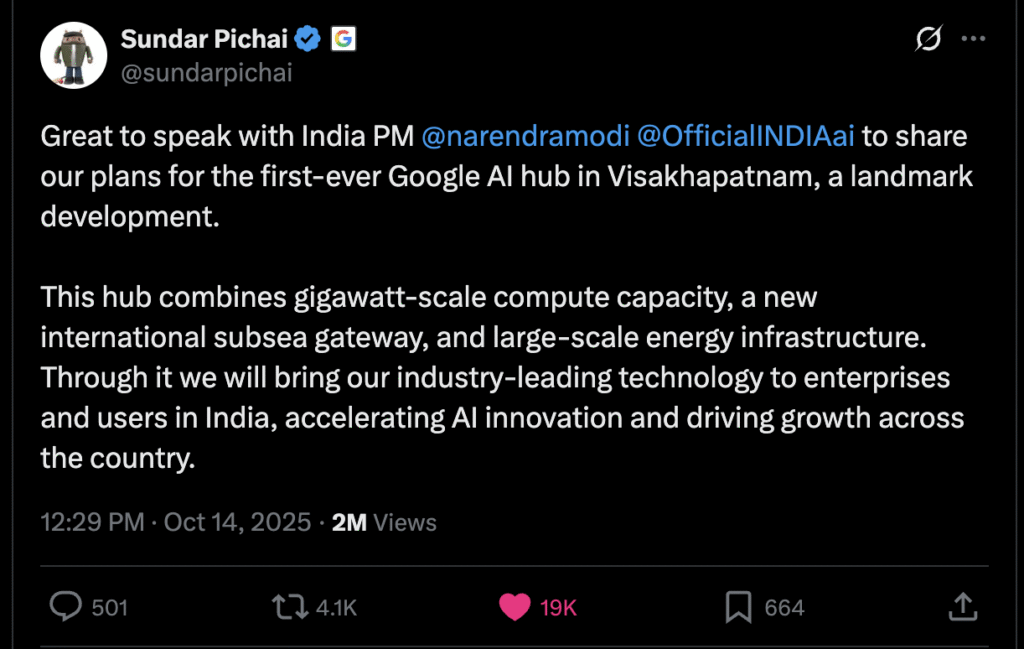Open the three-dot more options menu
This screenshot has width=1024, height=649.
point(973,39)
